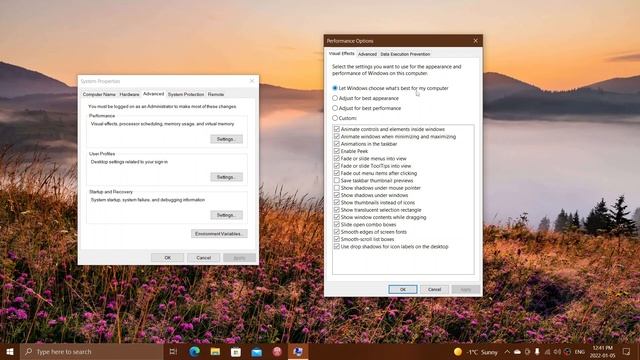Toggle Show thumbnails instead of icons
Viewport: 640px width, 360px height.
click(337, 202)
